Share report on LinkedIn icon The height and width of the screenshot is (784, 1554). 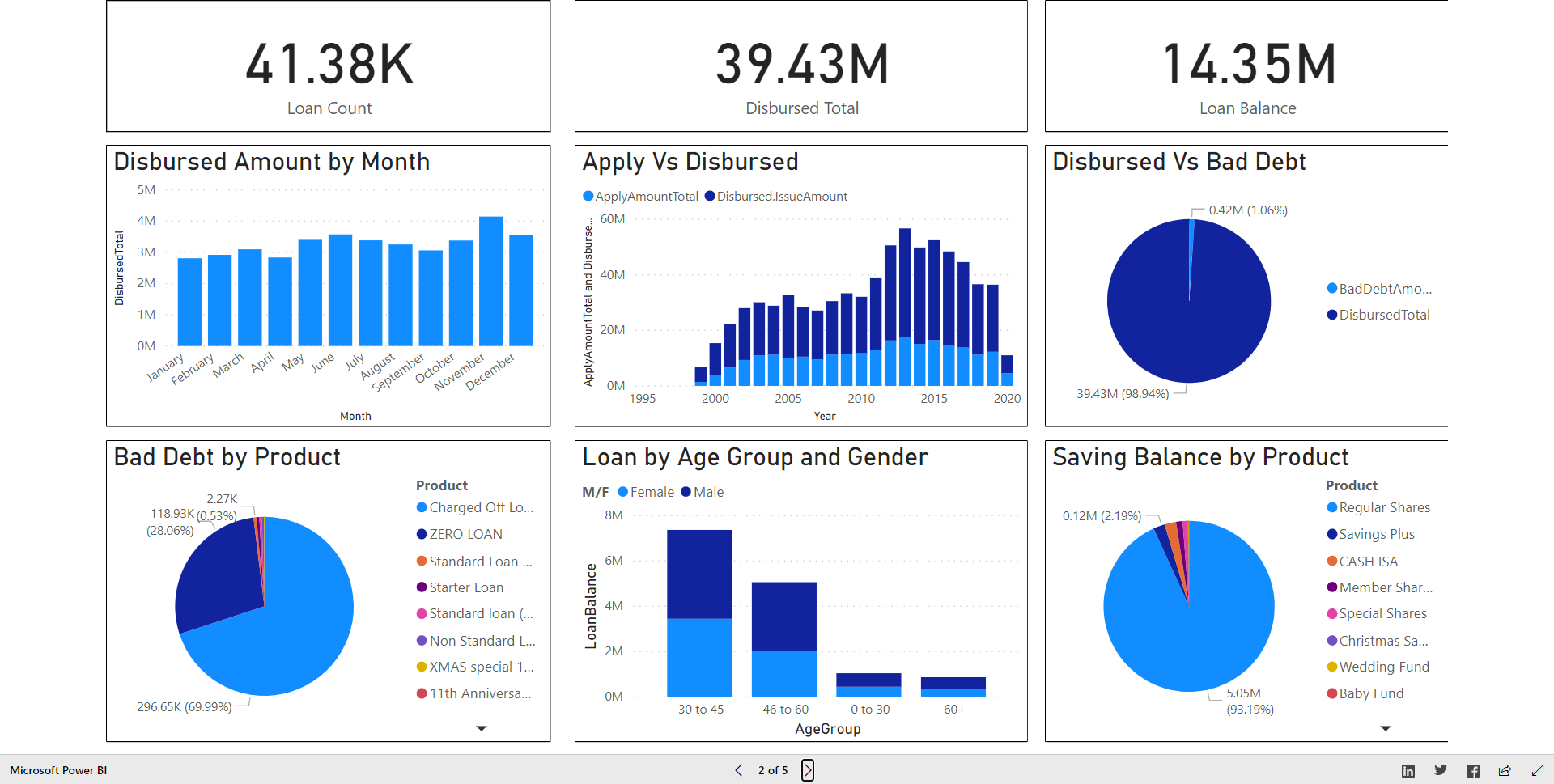coord(1408,771)
